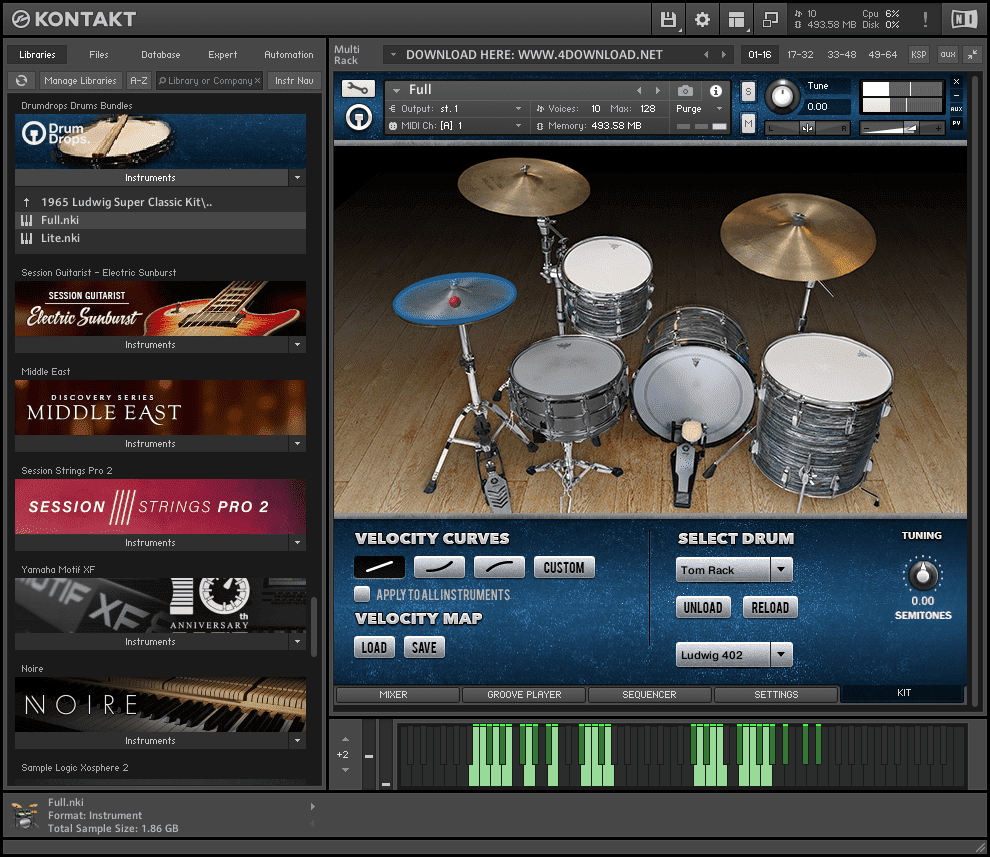This screenshot has height=857, width=990.
Task: Click the save (floppy disk) icon
Action: click(668, 18)
